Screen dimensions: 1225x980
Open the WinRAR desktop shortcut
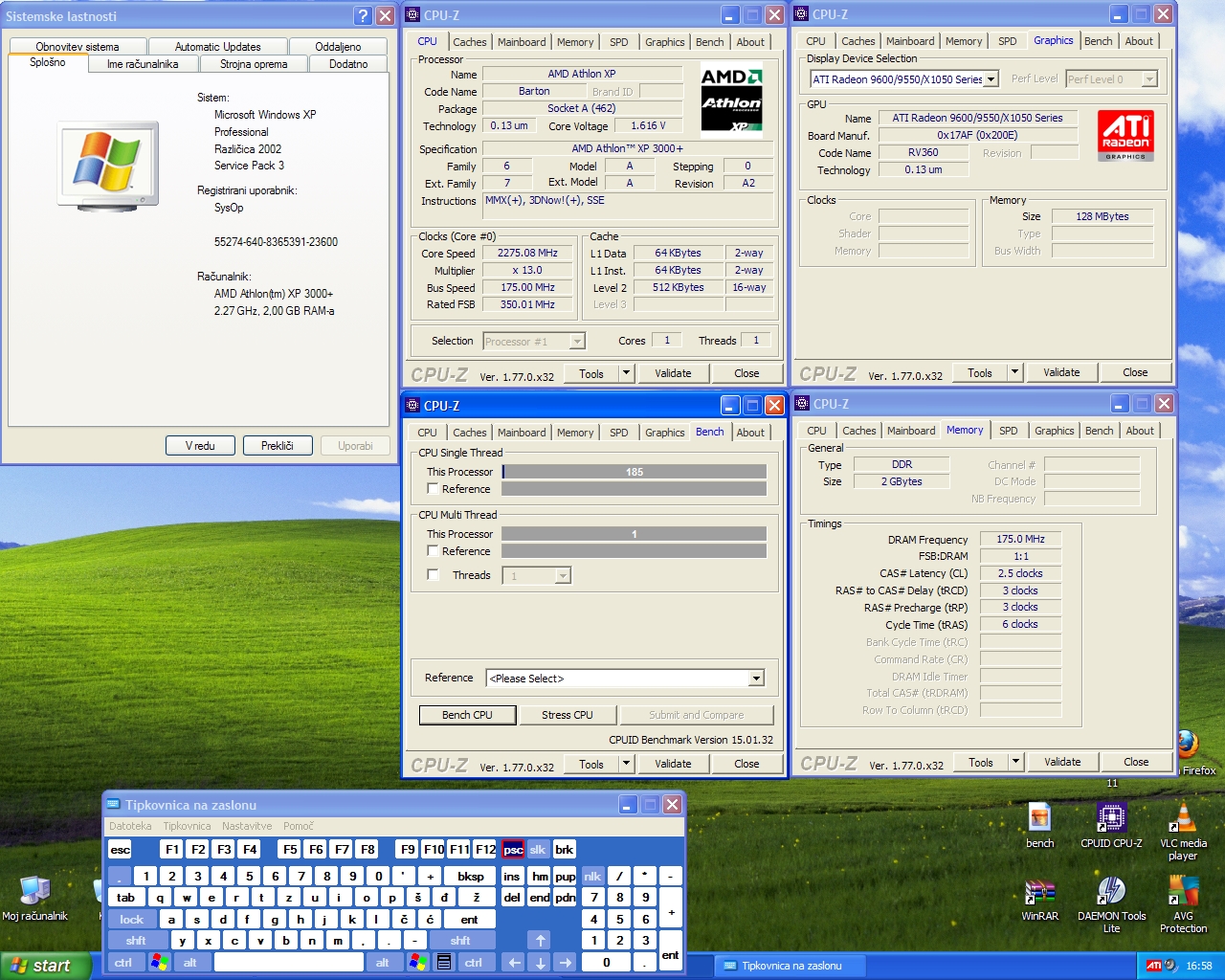coord(1039,901)
